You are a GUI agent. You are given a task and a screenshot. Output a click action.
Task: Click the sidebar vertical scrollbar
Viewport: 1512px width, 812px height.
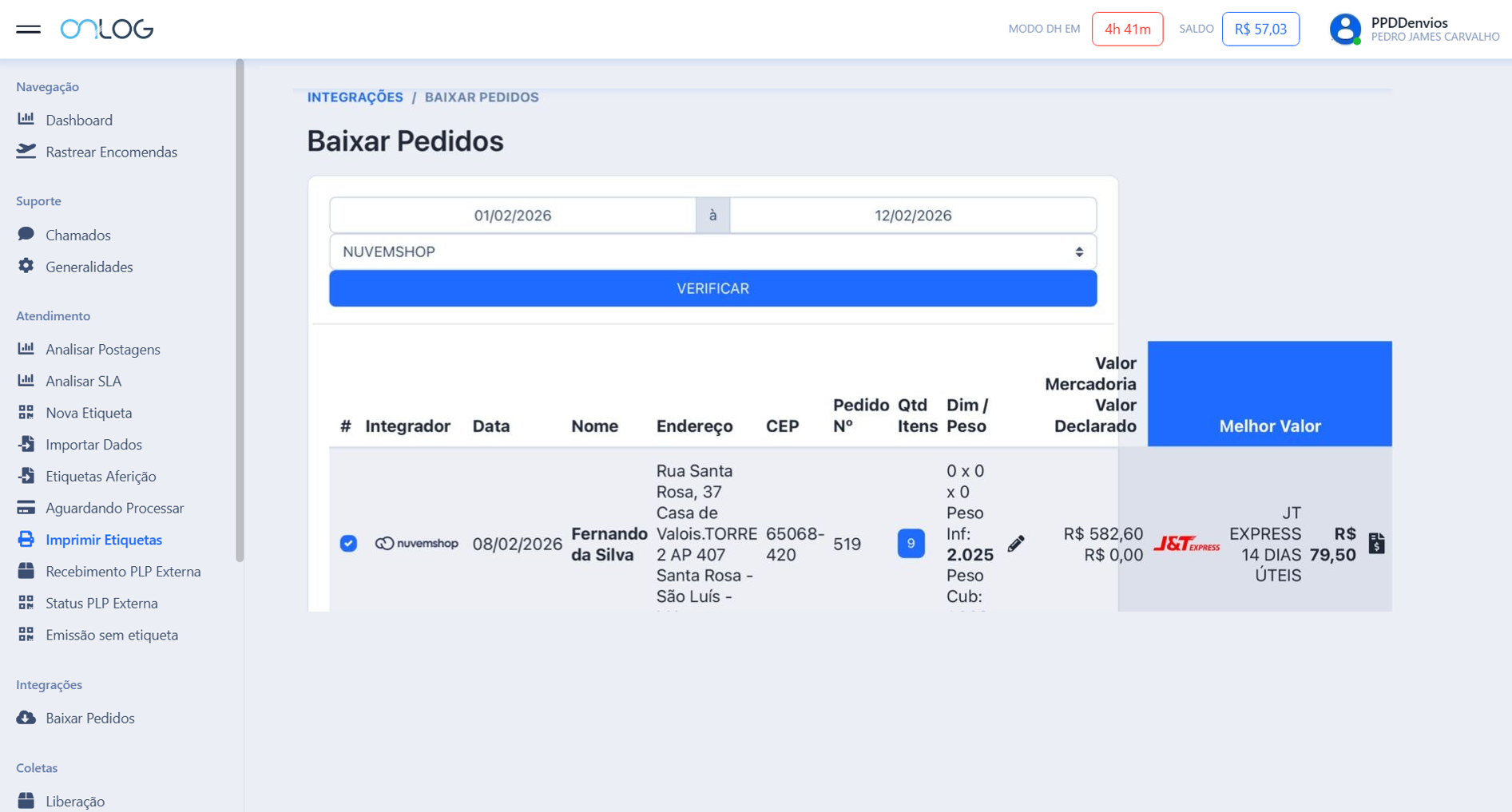coord(240,310)
